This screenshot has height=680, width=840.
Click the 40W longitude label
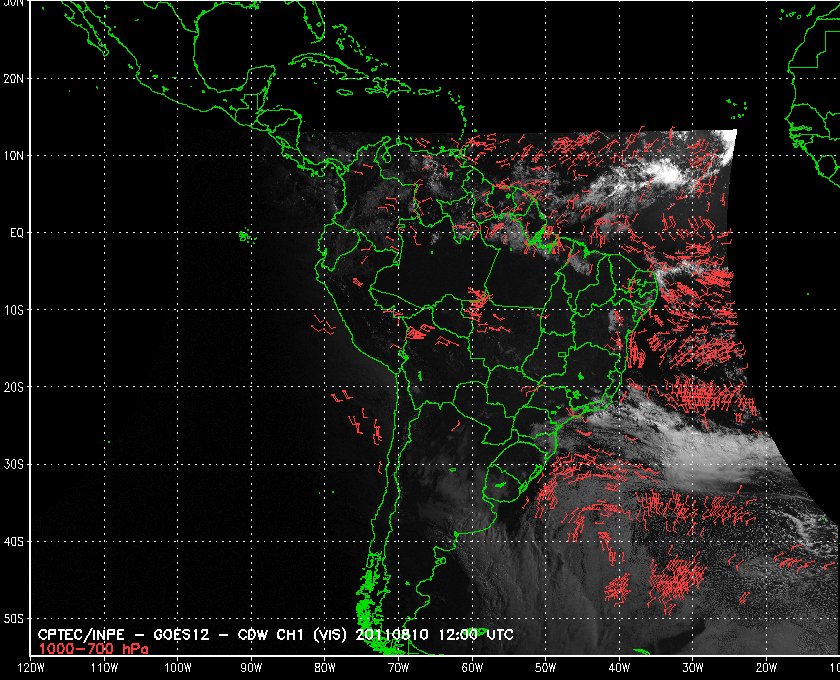coord(619,668)
